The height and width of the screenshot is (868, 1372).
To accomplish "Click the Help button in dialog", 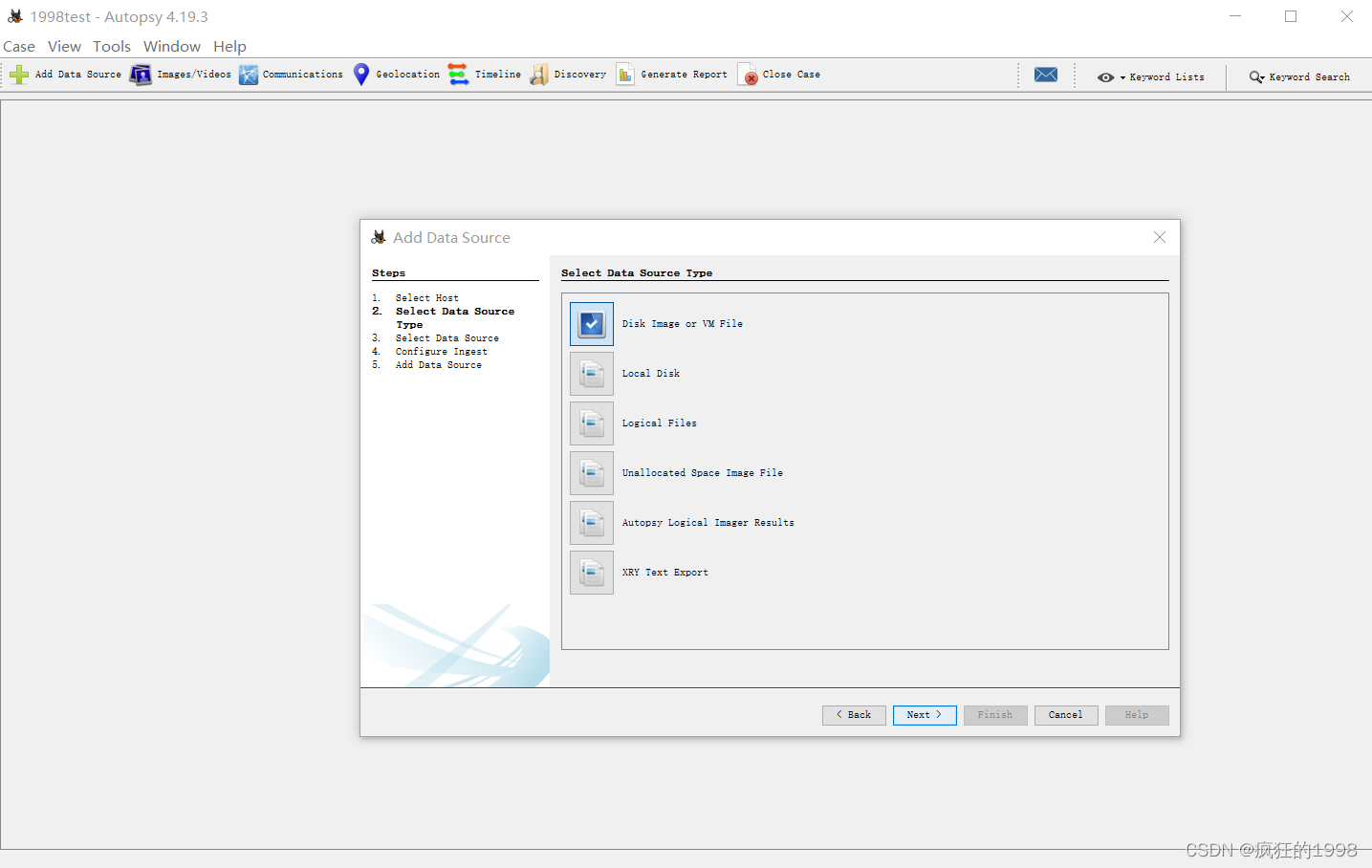I will pyautogui.click(x=1137, y=715).
